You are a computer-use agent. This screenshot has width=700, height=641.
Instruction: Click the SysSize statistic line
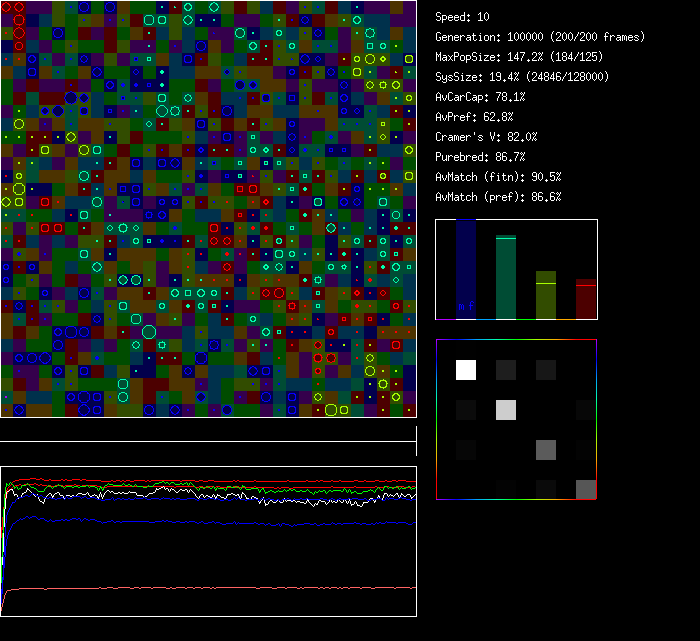pyautogui.click(x=523, y=77)
